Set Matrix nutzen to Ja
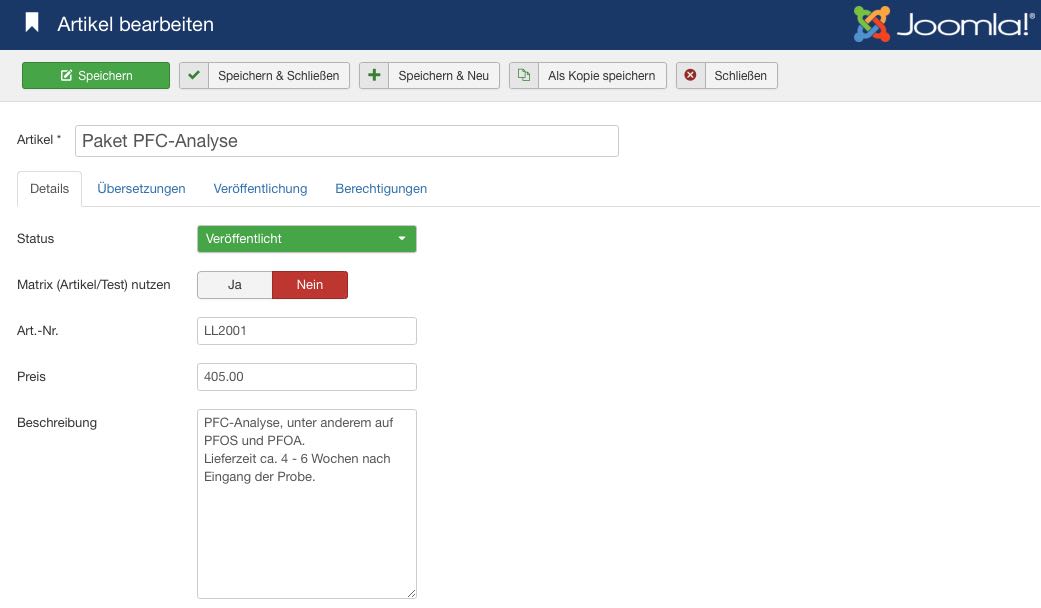The image size is (1041, 608). pos(235,285)
